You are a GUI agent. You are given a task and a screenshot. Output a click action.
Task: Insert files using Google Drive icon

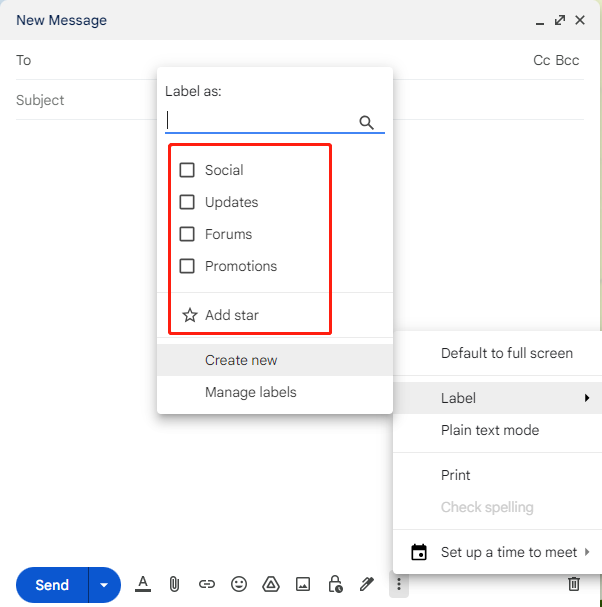point(270,584)
